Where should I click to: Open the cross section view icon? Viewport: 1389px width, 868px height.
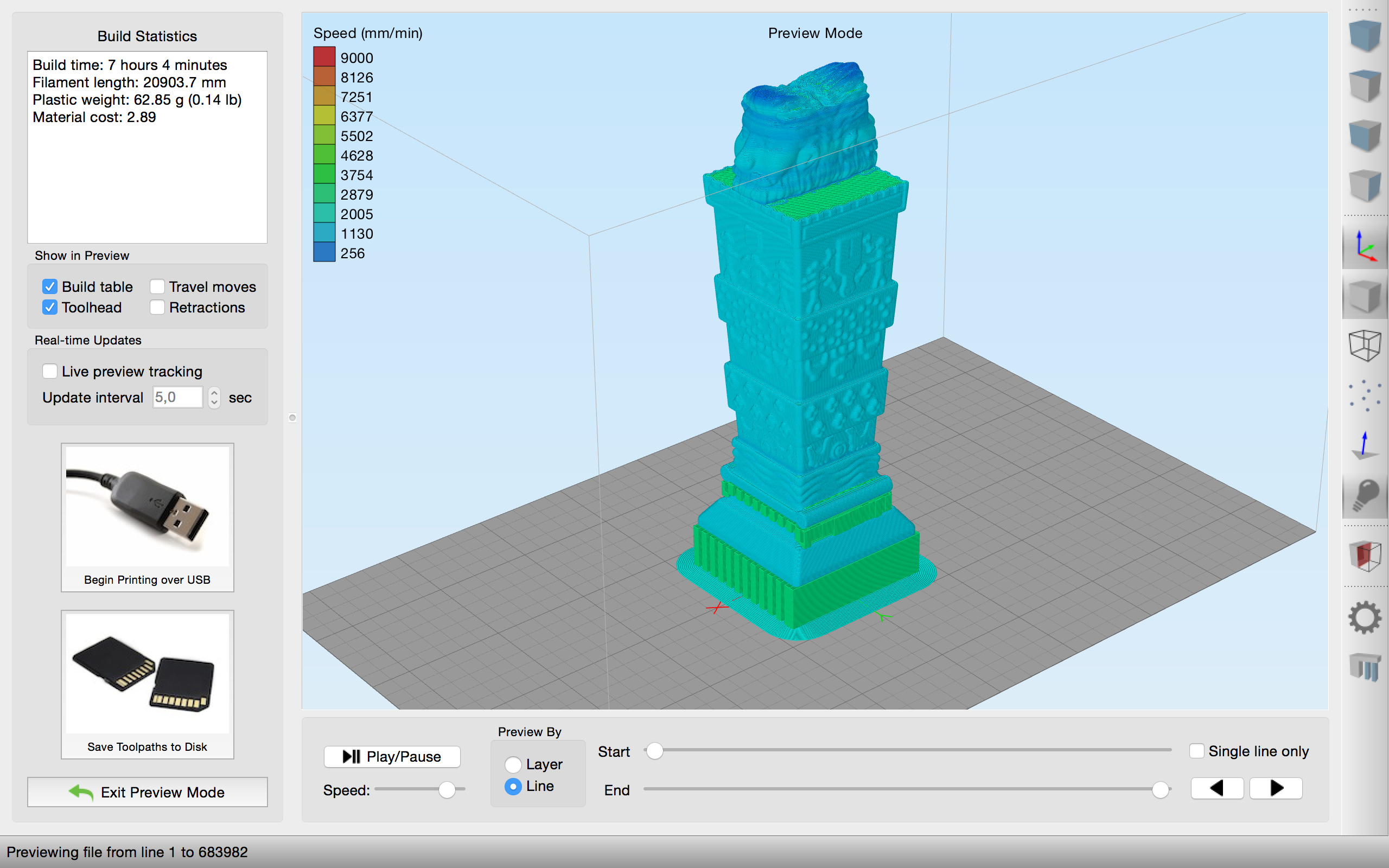pos(1365,556)
